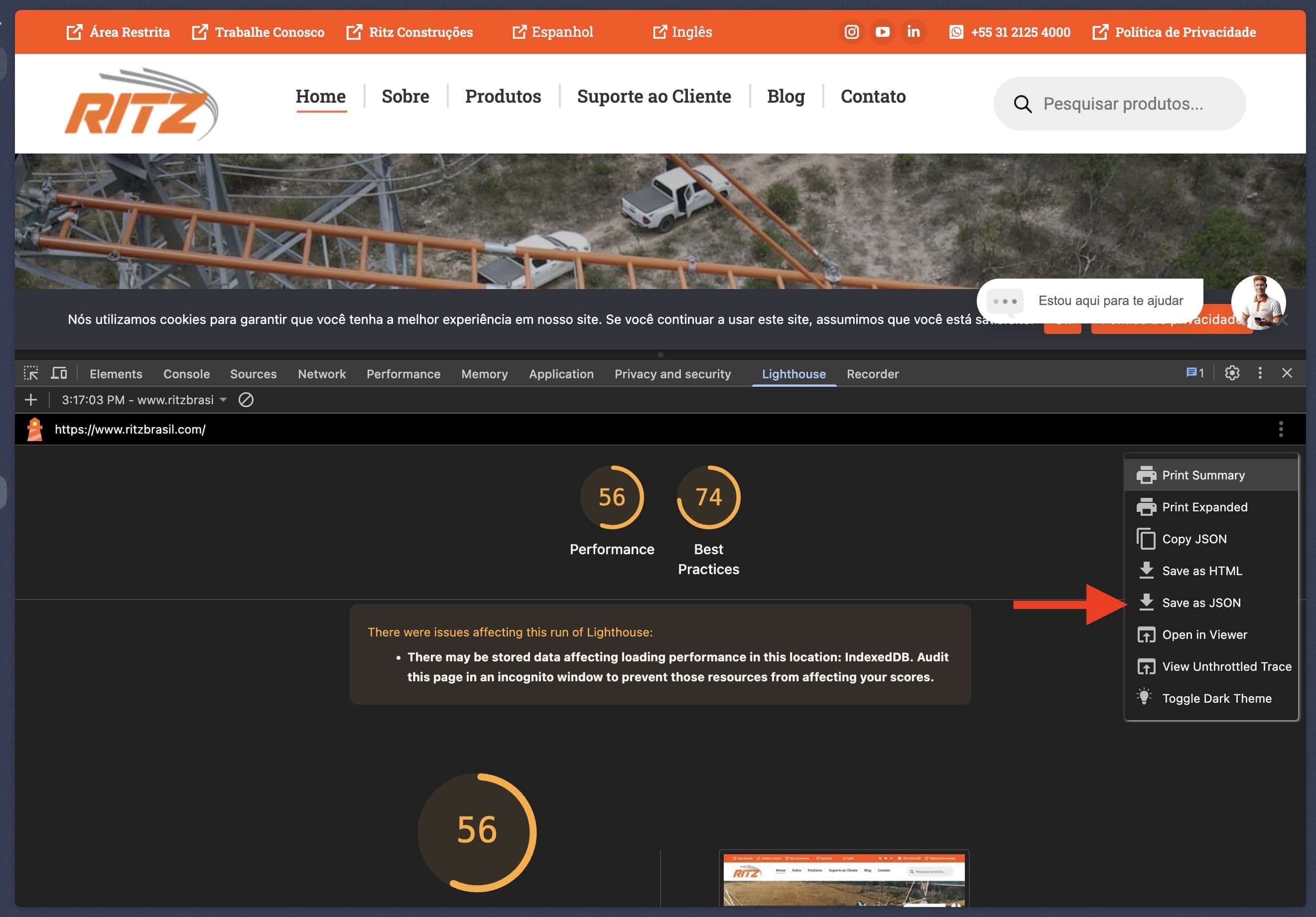Image resolution: width=1316 pixels, height=917 pixels.
Task: Switch site to Inglês
Action: click(x=682, y=32)
